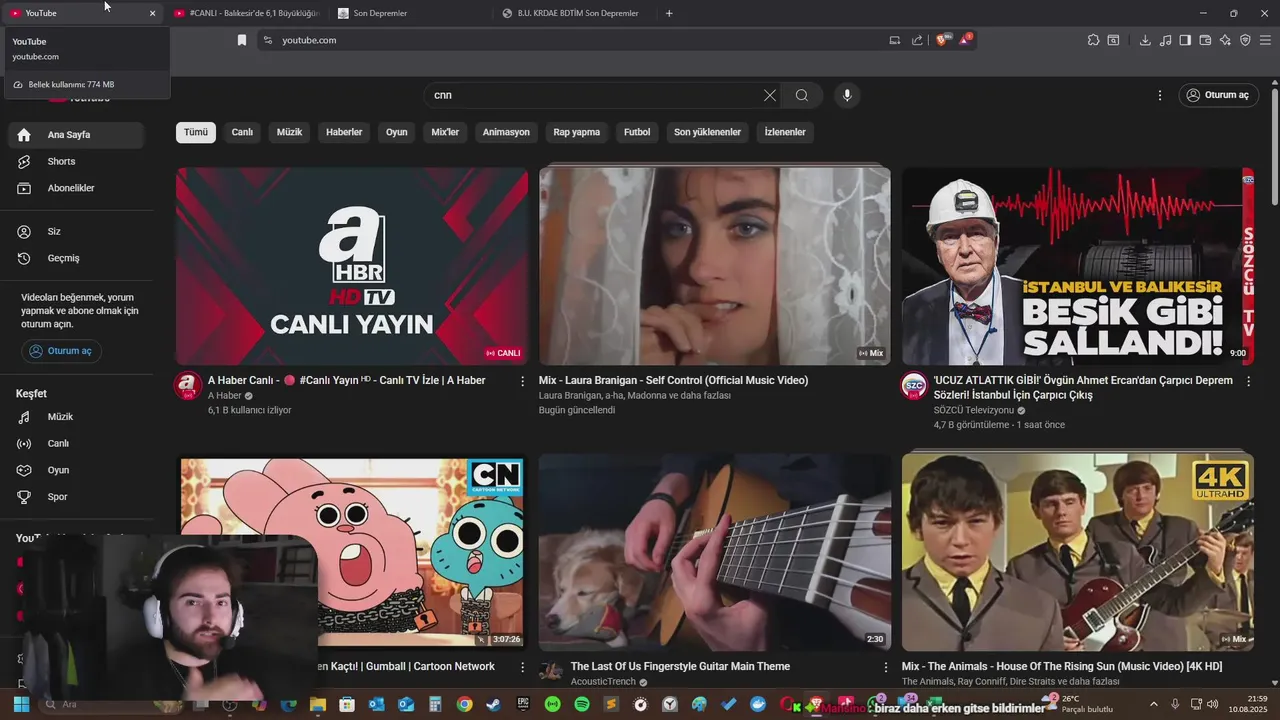The height and width of the screenshot is (720, 1280).
Task: Open the Brave VPN shield icon
Action: pyautogui.click(x=1245, y=40)
